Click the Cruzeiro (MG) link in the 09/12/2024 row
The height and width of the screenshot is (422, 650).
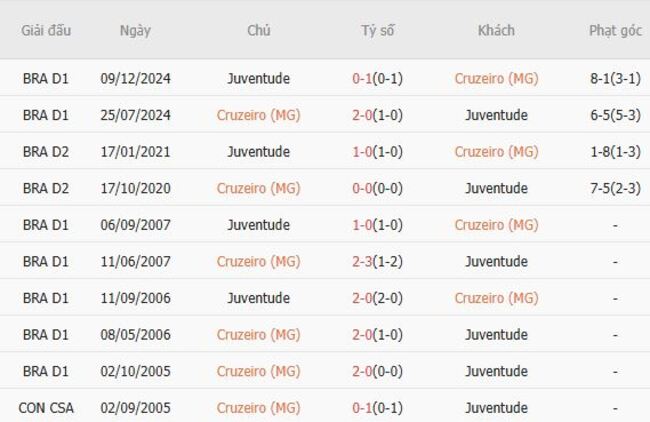pos(496,78)
